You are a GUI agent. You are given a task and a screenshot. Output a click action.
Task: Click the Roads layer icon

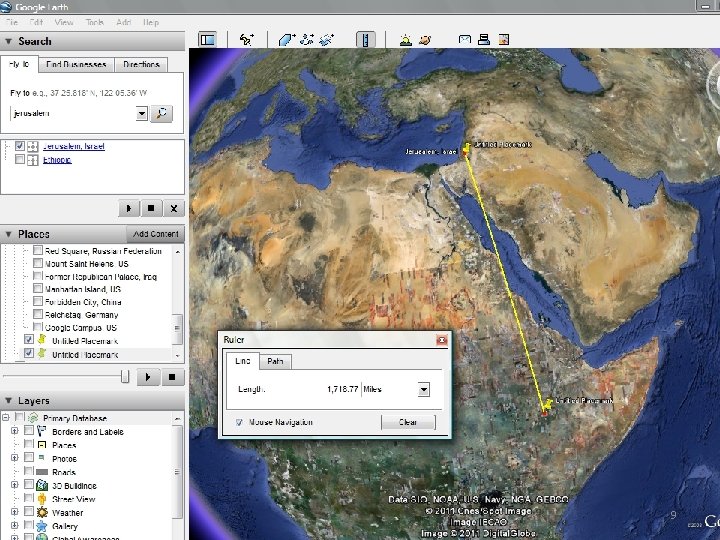tap(42, 472)
